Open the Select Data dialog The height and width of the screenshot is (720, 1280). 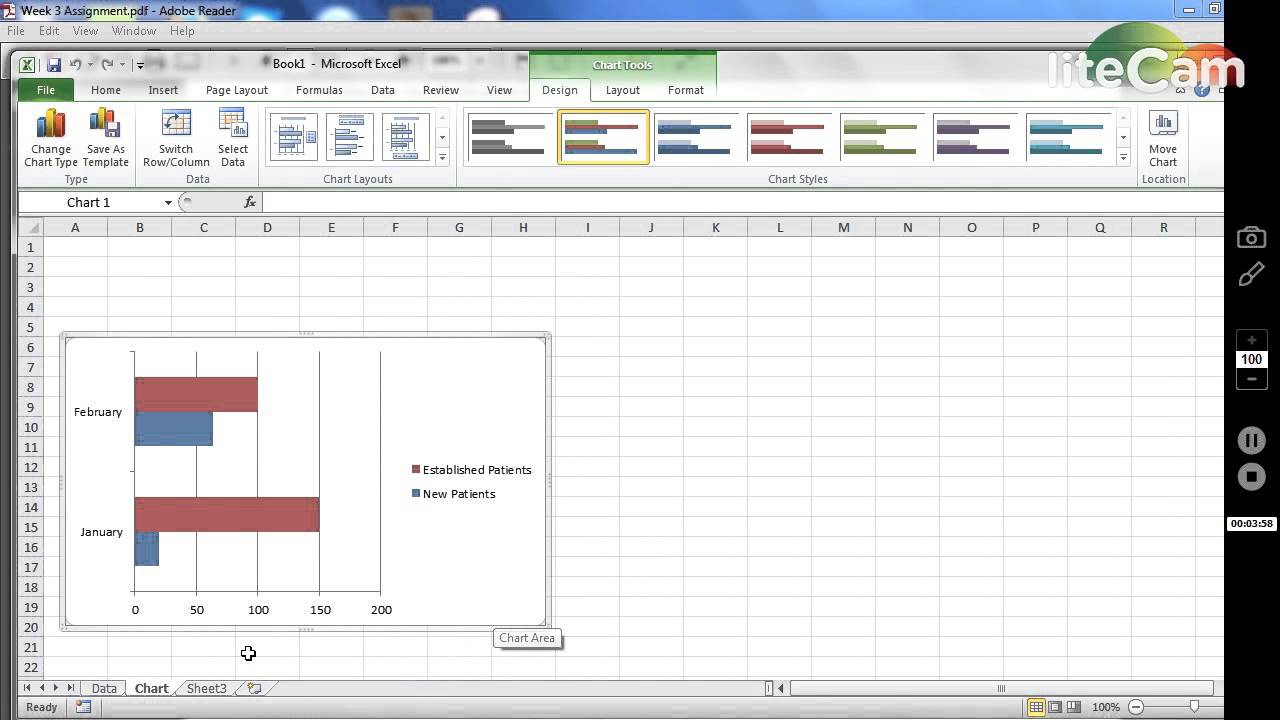coord(233,138)
